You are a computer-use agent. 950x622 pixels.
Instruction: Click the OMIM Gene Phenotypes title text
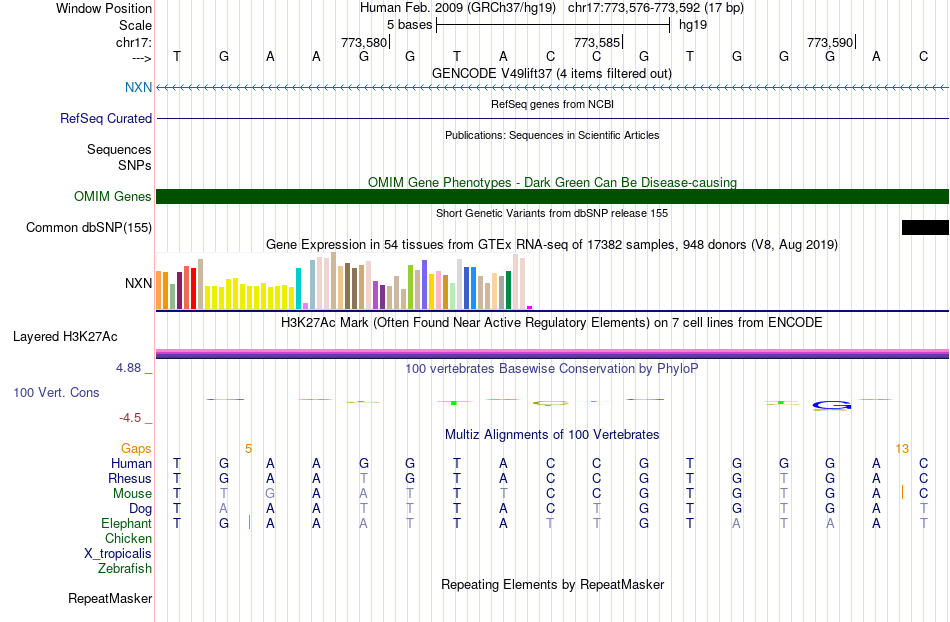552,182
